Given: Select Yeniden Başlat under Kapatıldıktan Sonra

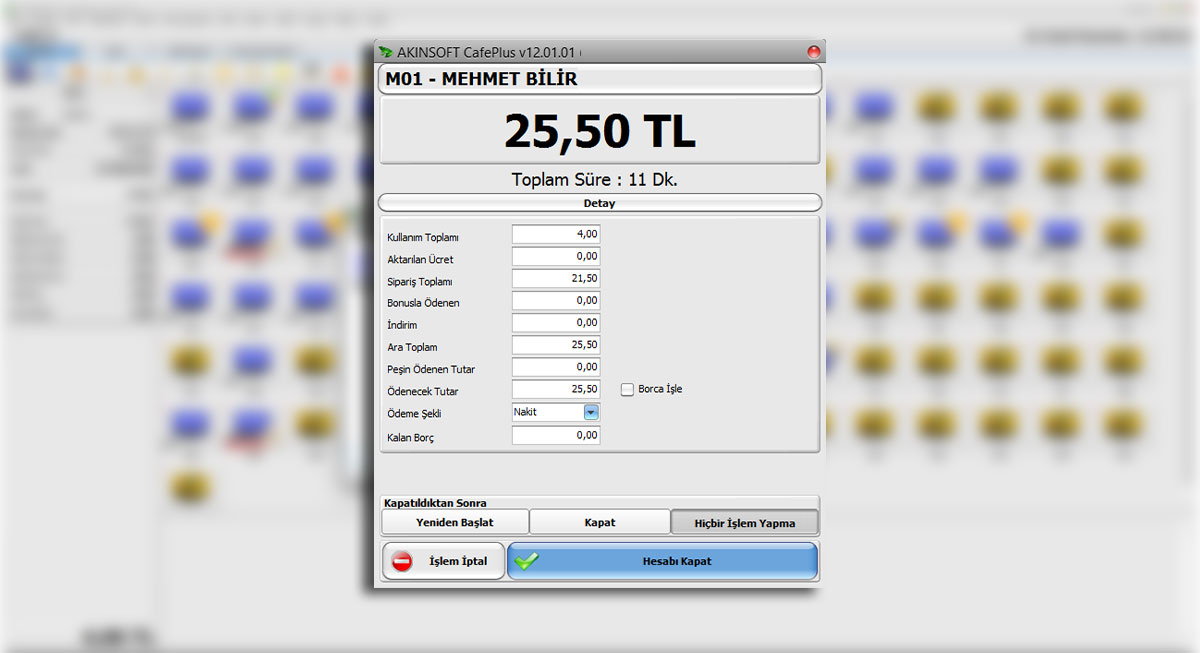Looking at the screenshot, I should pos(455,521).
